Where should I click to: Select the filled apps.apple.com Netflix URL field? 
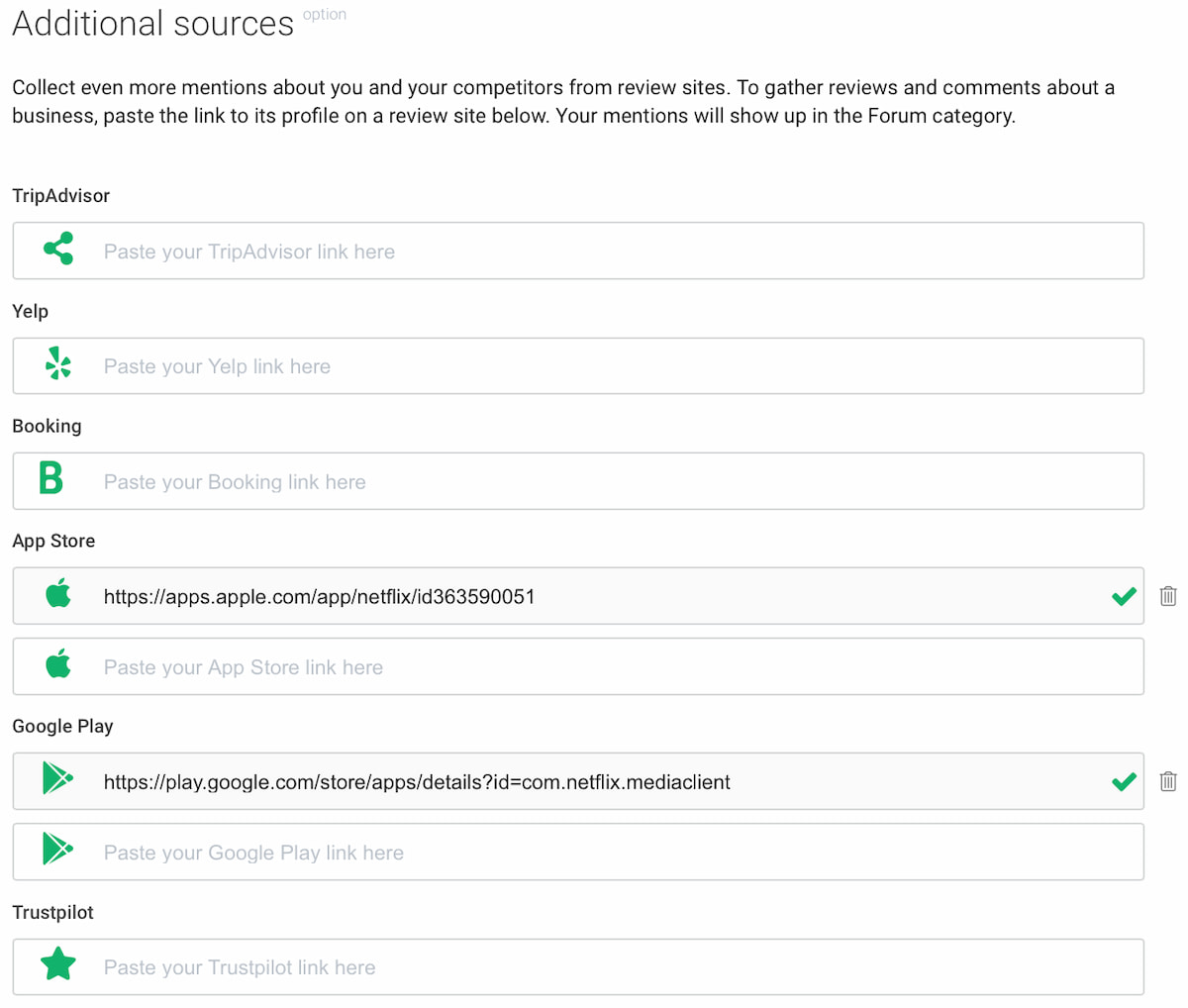pyautogui.click(x=578, y=596)
